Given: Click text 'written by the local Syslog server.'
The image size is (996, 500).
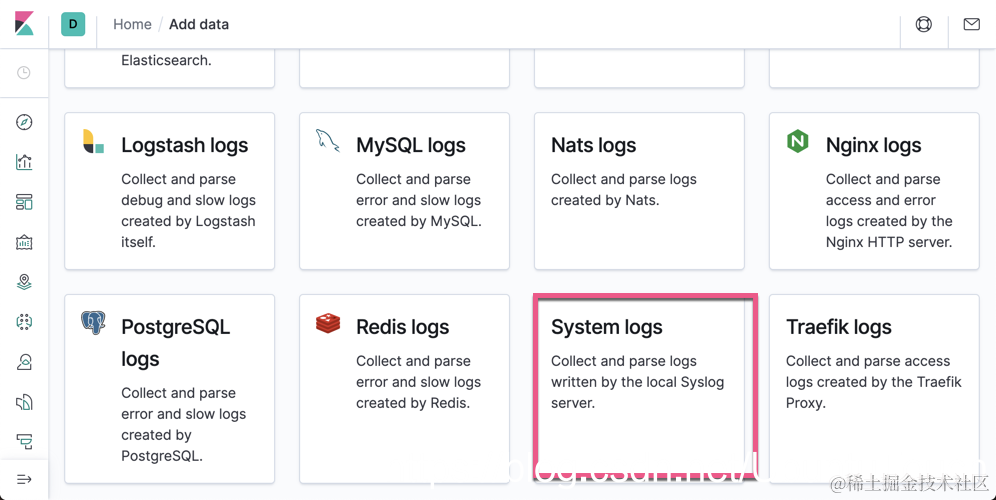Looking at the screenshot, I should coord(637,393).
